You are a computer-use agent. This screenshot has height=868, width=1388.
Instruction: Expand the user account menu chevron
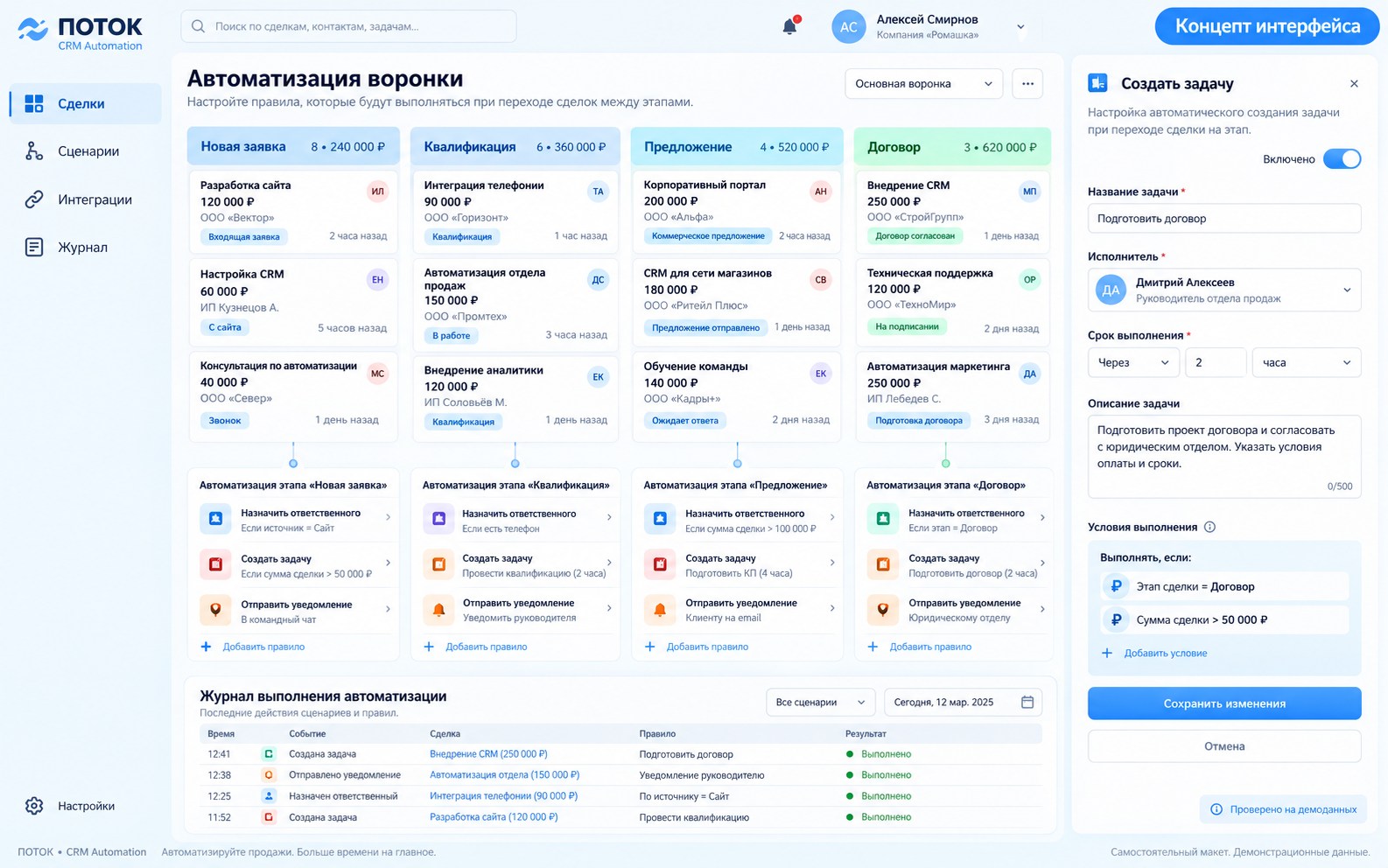[x=1020, y=27]
